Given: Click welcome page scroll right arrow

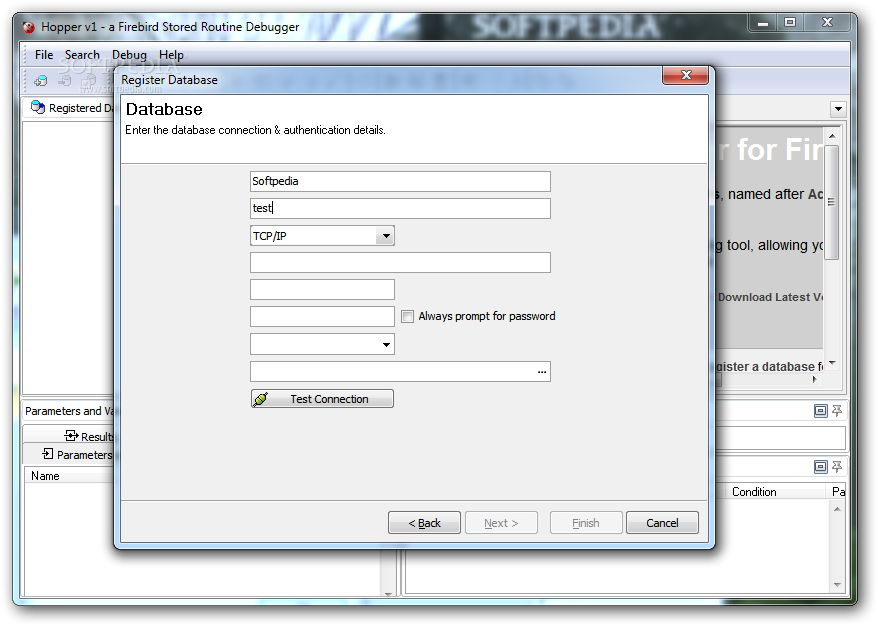Looking at the screenshot, I should click(x=815, y=379).
